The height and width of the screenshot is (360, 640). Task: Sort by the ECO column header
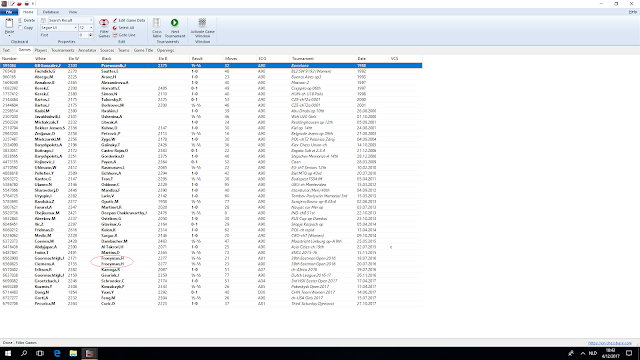coord(273,59)
